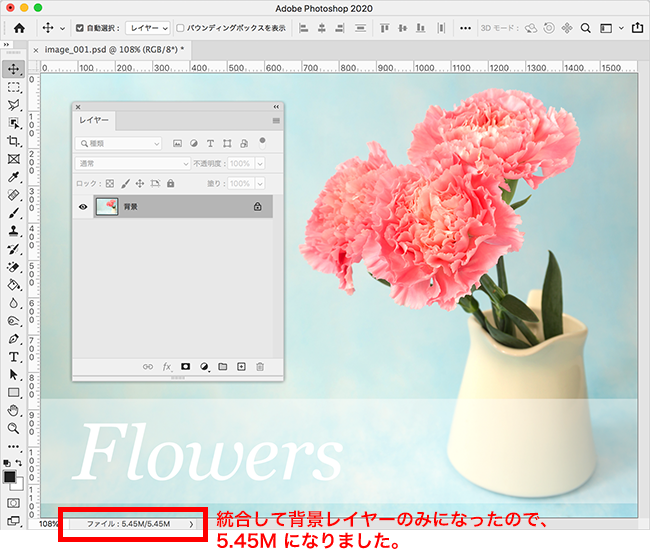
Task: Toggle lock image pixels brush icon
Action: (126, 183)
